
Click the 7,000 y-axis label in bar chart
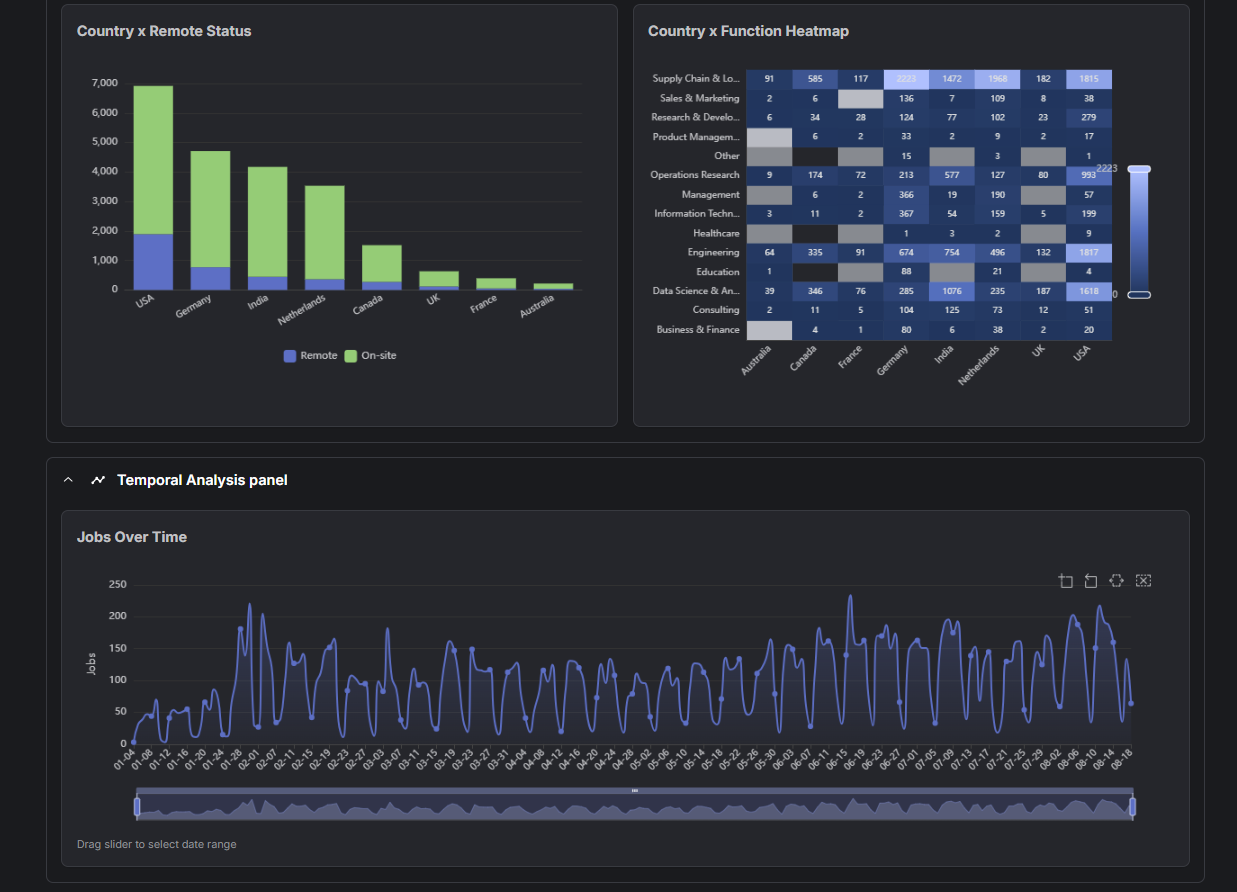click(105, 83)
